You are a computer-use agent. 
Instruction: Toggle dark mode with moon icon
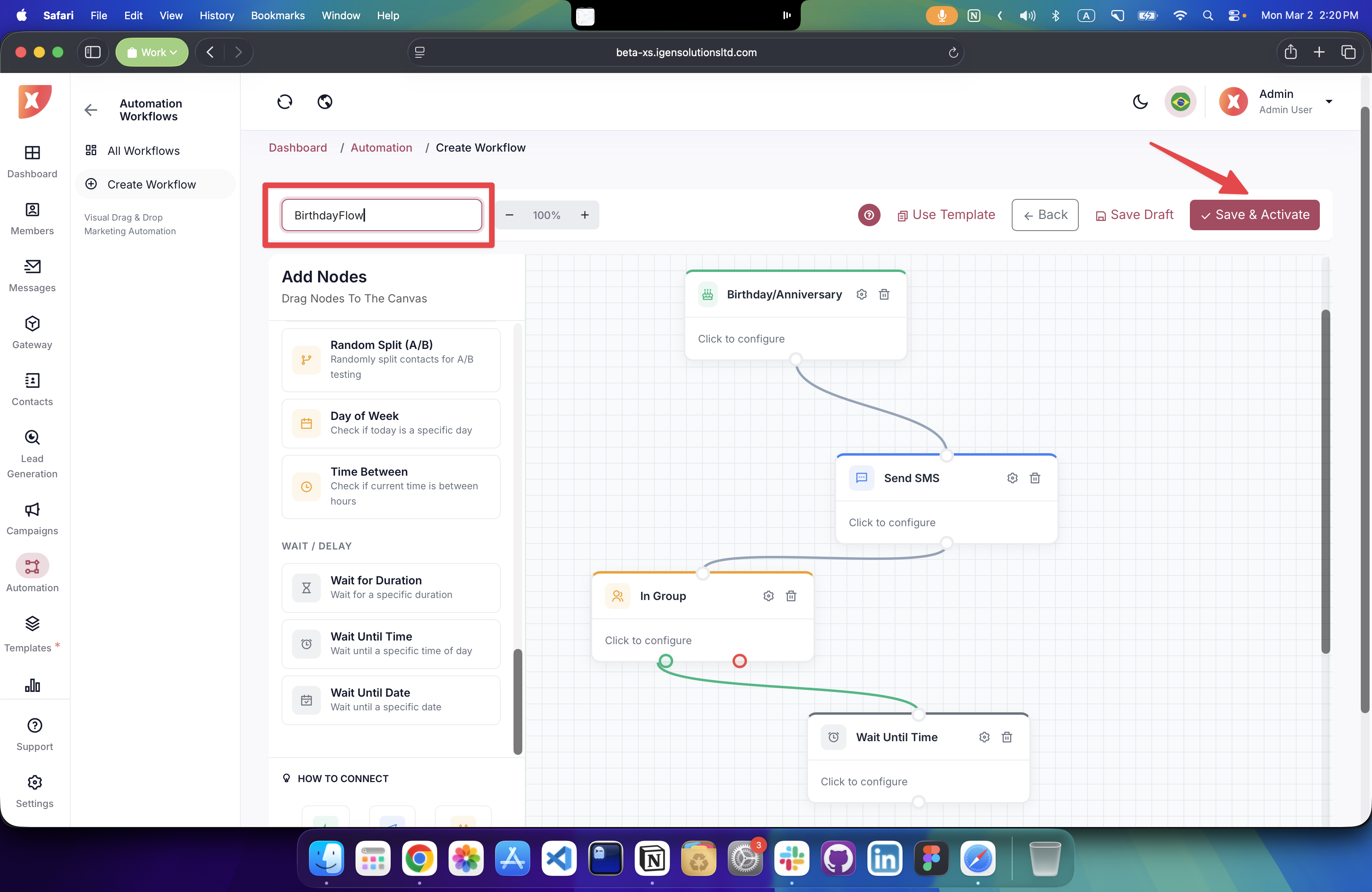(x=1140, y=102)
